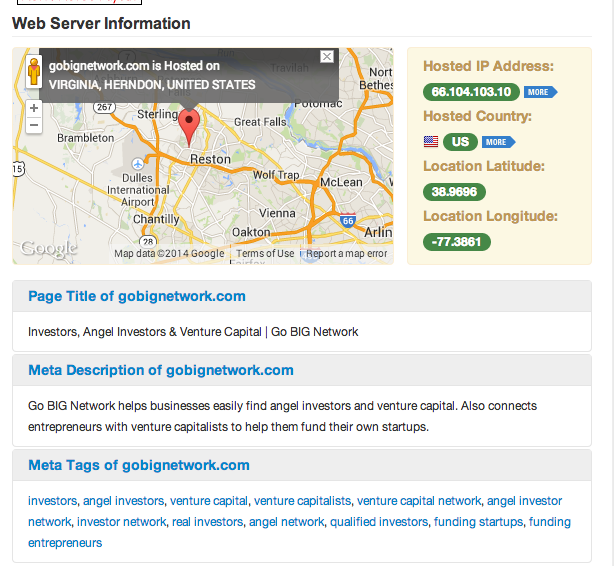
Task: Click the 66.104.103.10 IP badge
Action: [471, 92]
